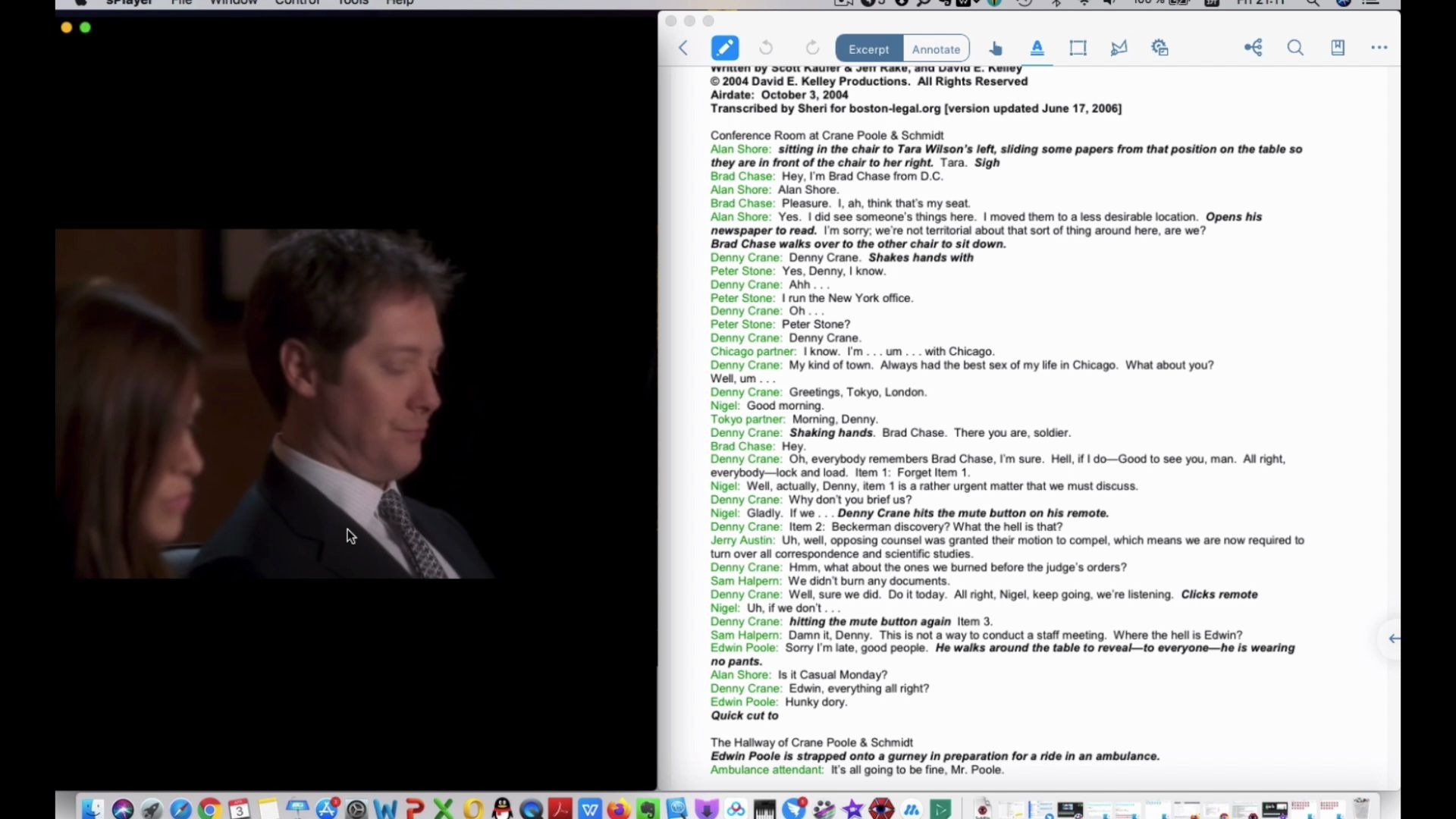Click 'The Hallway of Crane Poole & Schmidt' line

click(811, 743)
